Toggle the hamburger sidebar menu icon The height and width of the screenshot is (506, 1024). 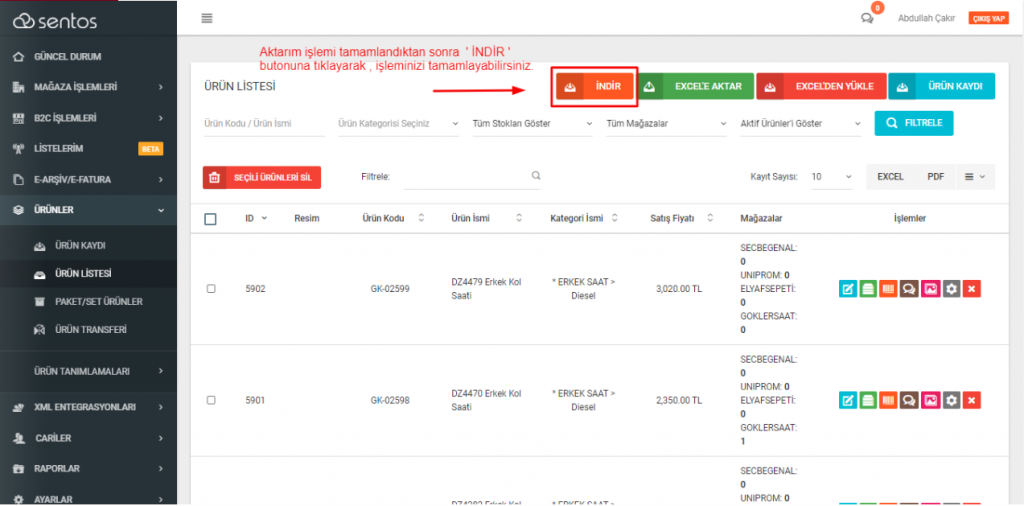click(x=207, y=18)
